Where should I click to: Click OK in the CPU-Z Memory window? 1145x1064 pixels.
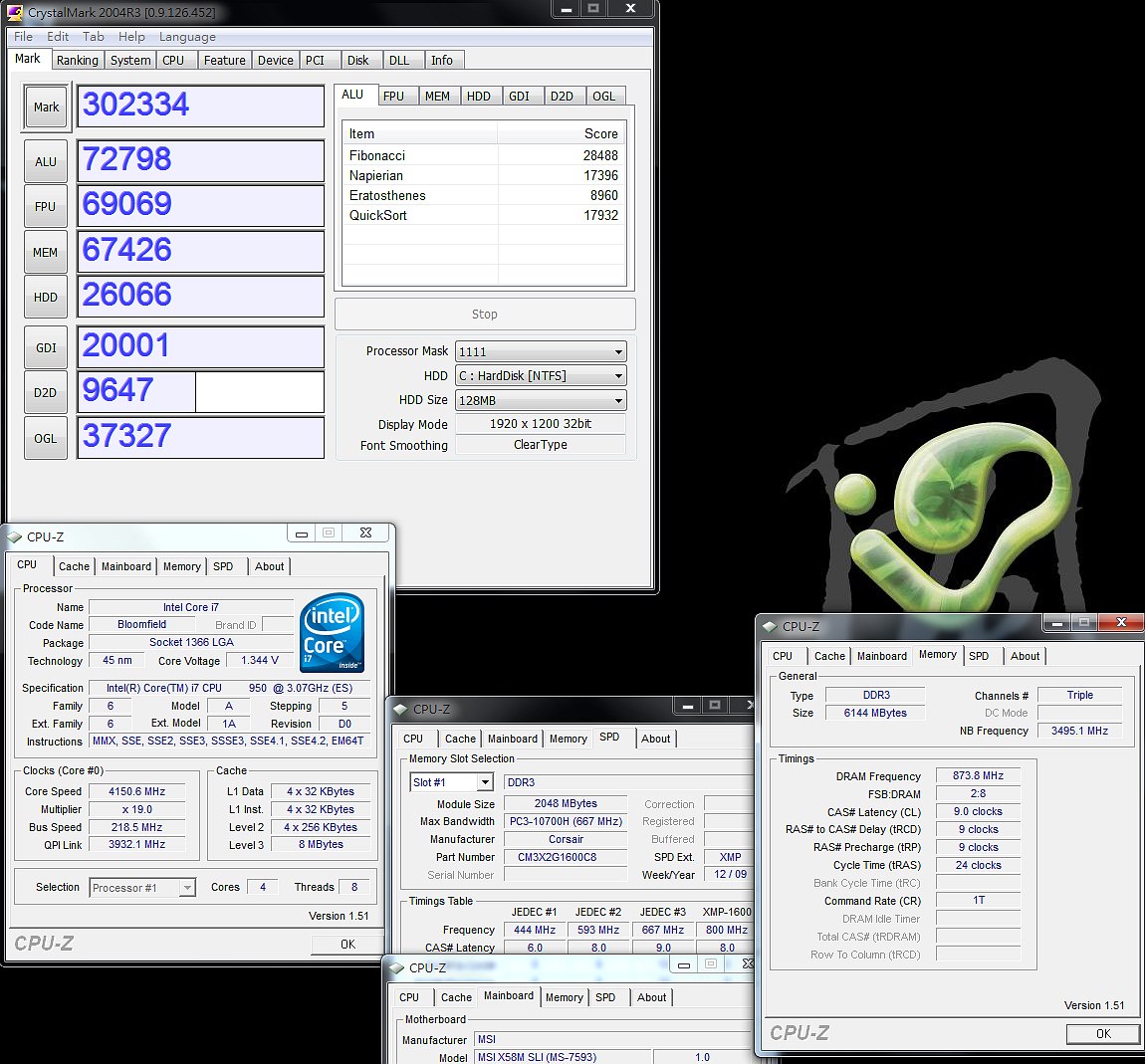click(x=1103, y=1033)
